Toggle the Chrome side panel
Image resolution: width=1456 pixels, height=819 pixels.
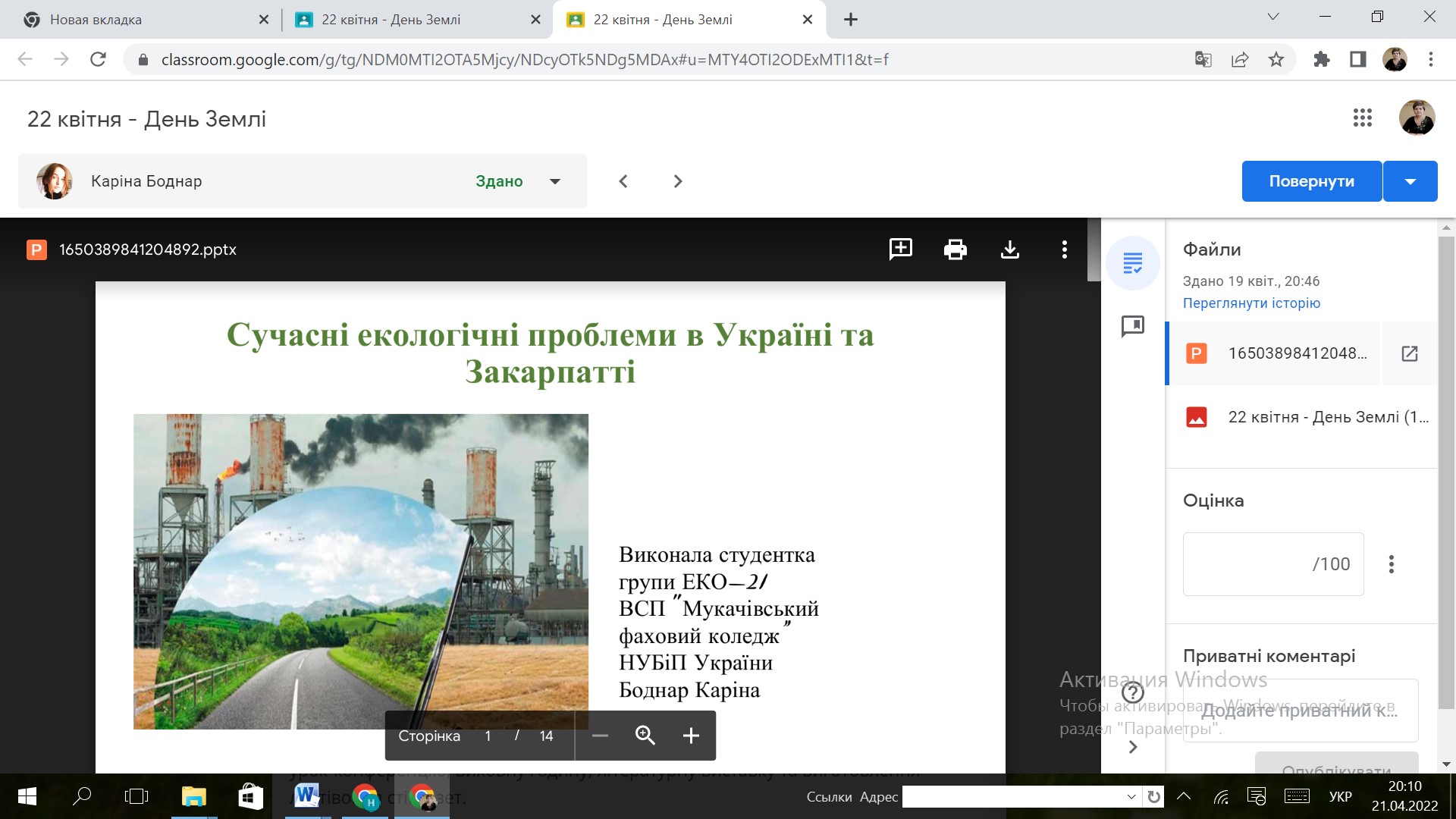(x=1358, y=59)
